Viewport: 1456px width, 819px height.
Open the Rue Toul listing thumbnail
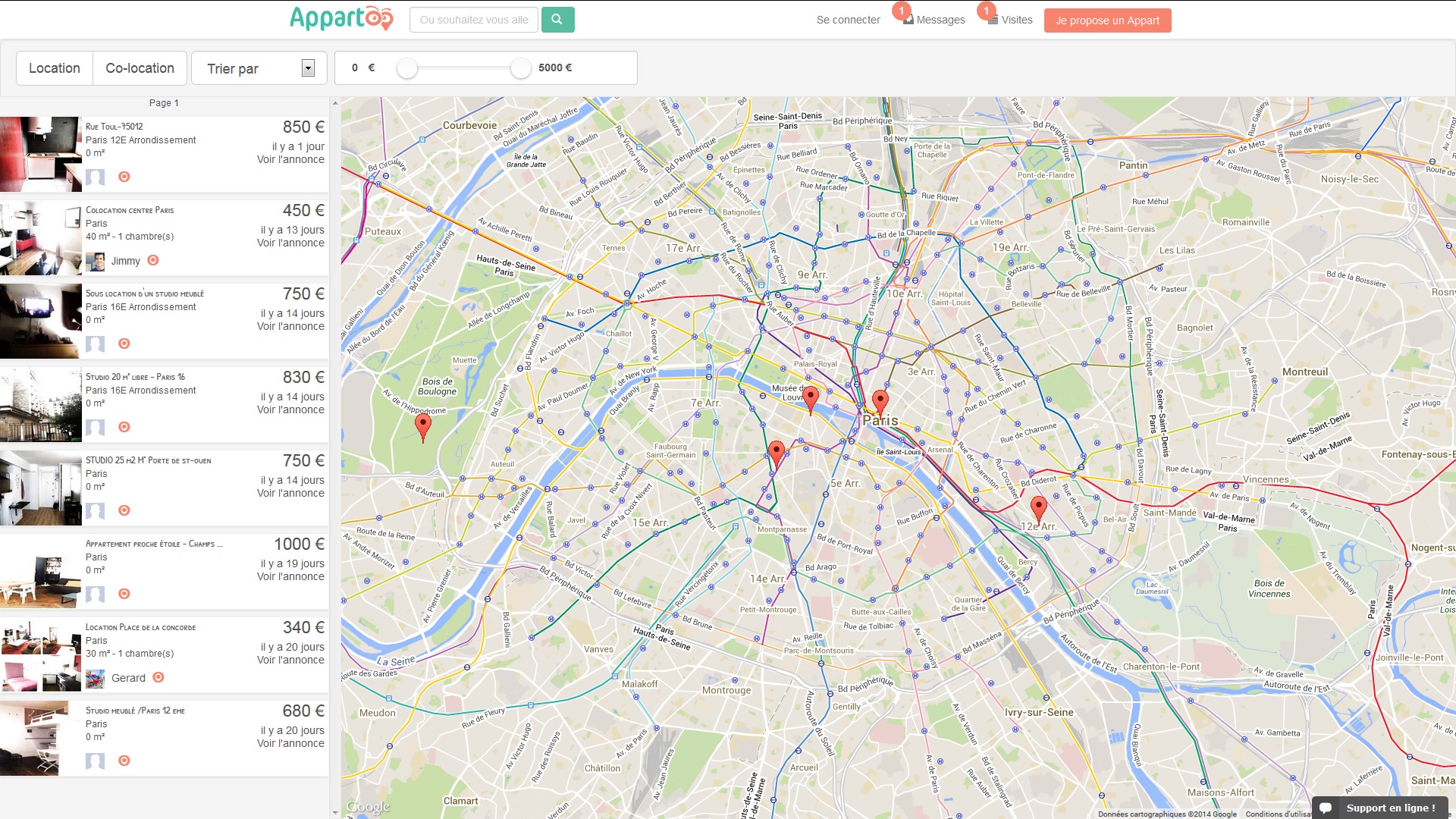(40, 154)
